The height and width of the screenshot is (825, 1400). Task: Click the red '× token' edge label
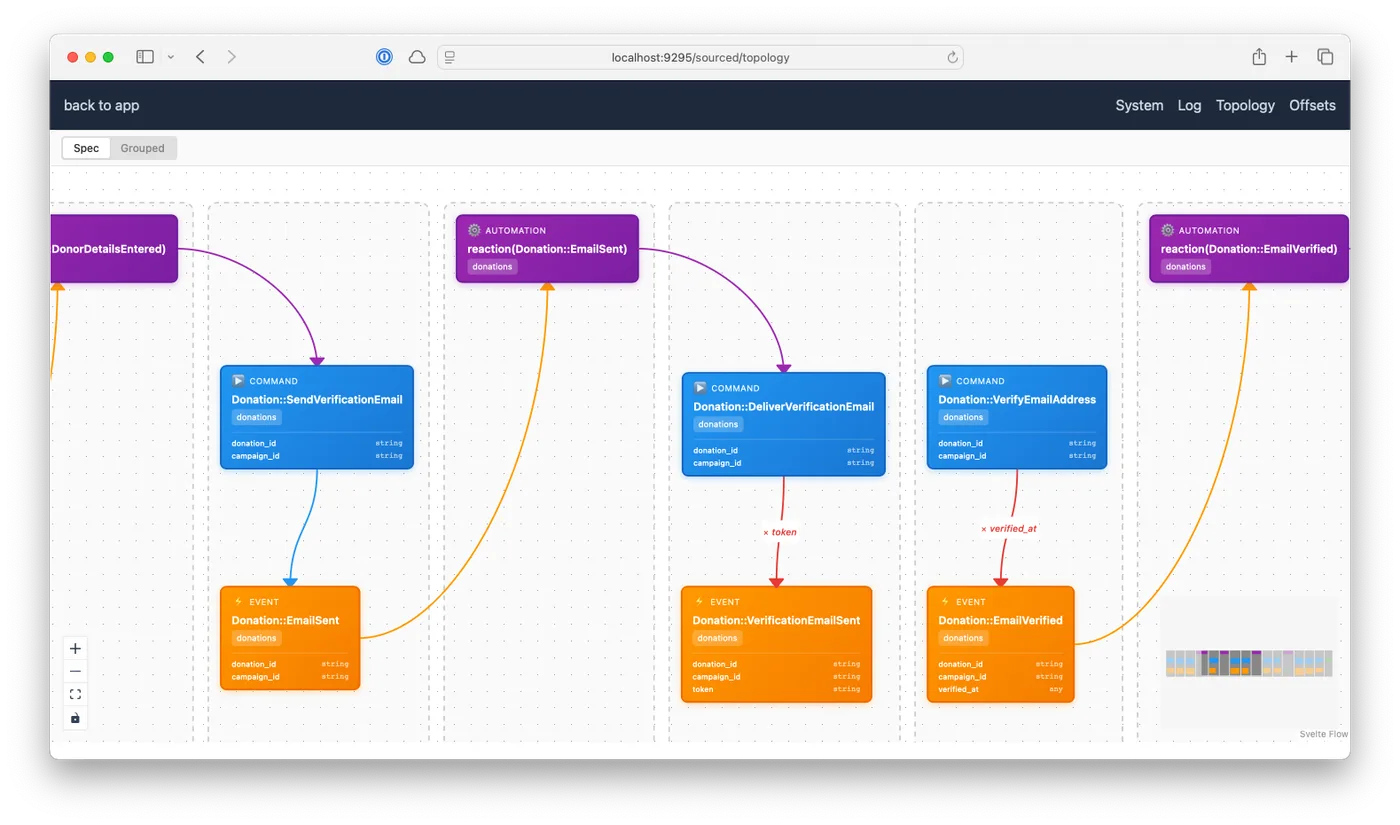pyautogui.click(x=780, y=532)
